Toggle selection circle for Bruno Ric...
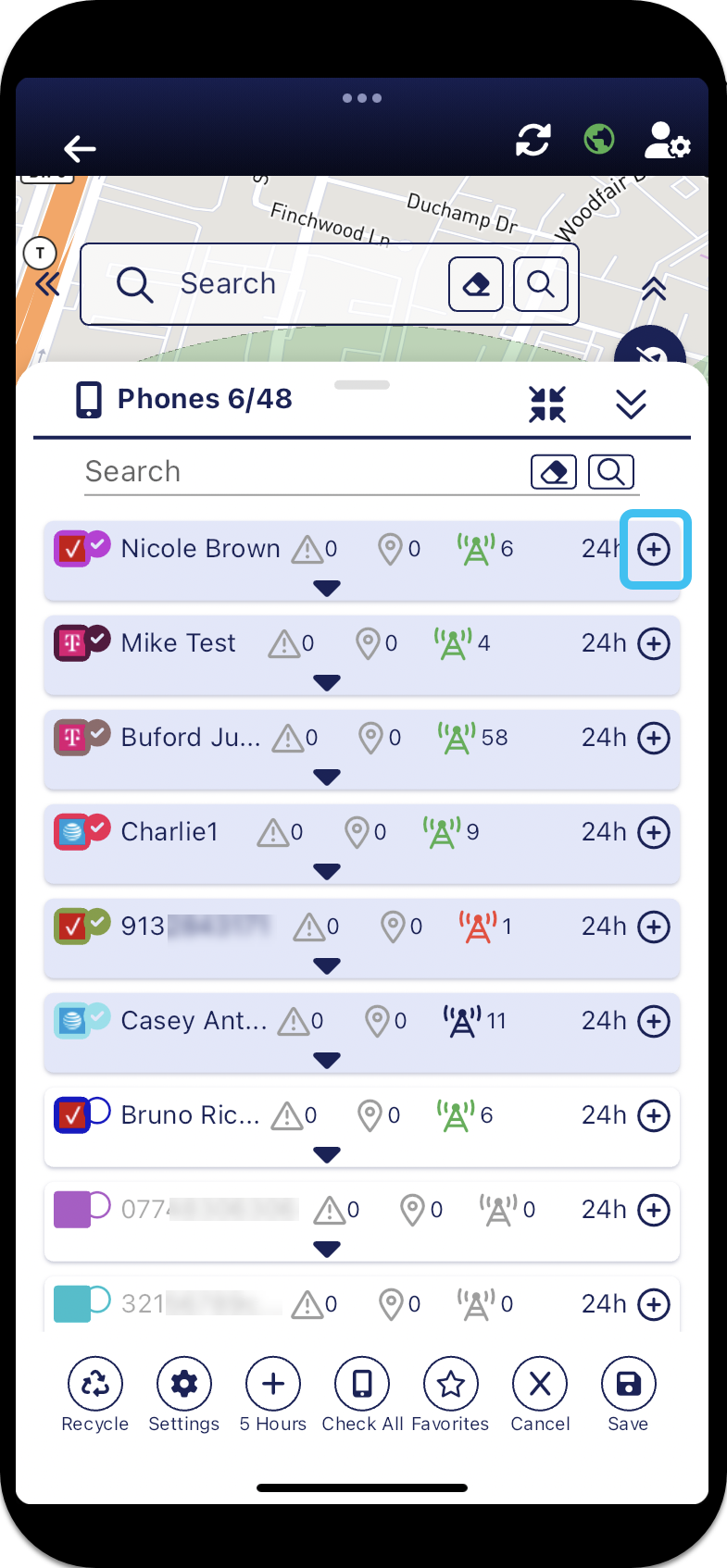The height and width of the screenshot is (1568, 727). pos(98,1109)
